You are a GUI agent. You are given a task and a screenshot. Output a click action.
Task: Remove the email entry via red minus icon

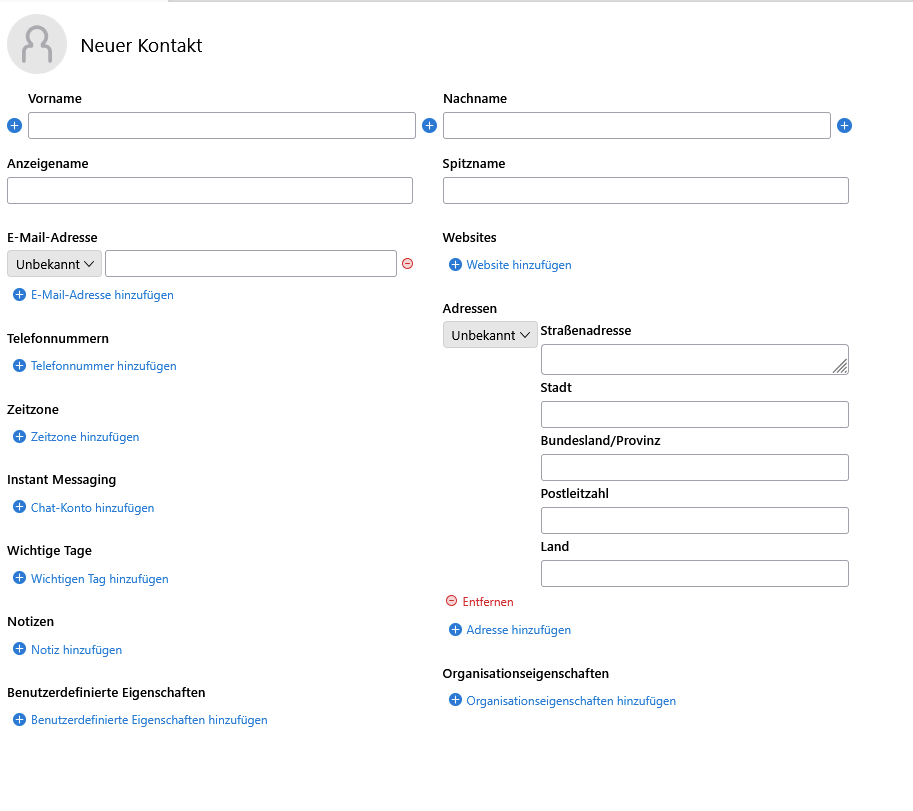408,264
